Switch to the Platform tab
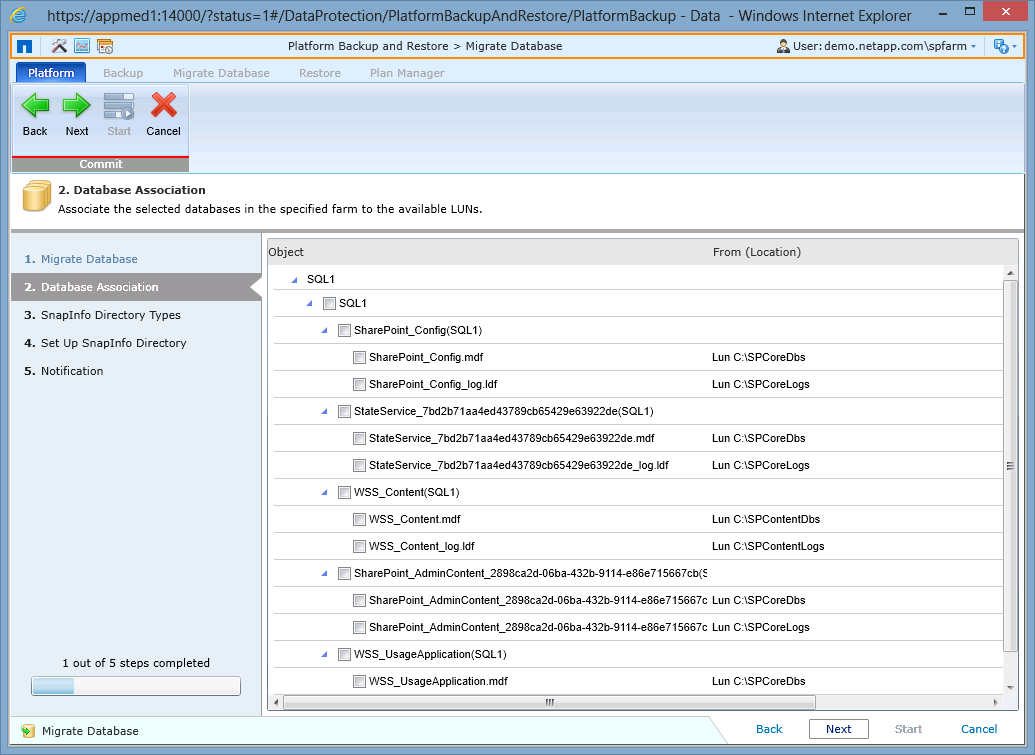Image resolution: width=1035 pixels, height=755 pixels. (51, 73)
